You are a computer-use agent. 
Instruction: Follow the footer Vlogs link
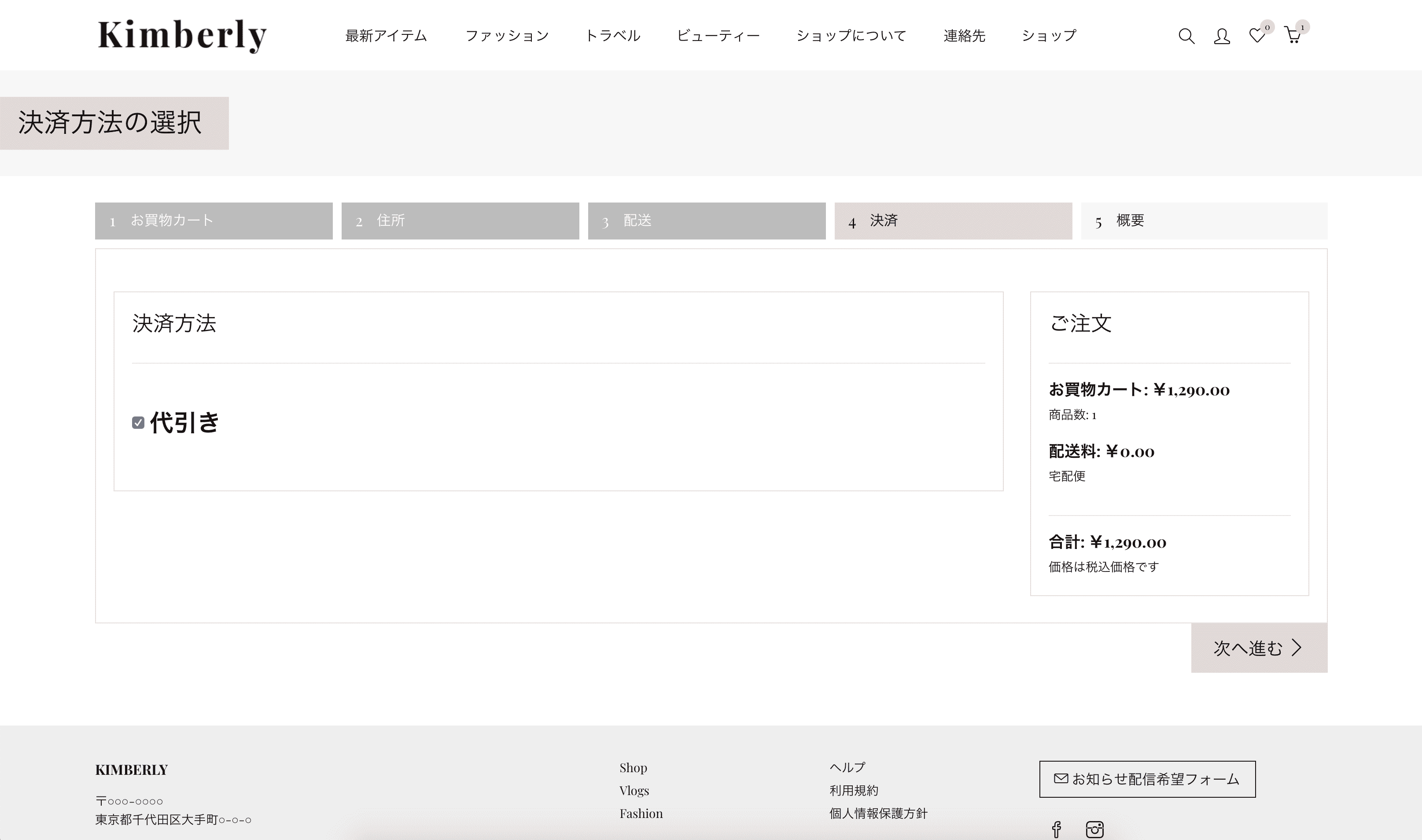[x=634, y=790]
